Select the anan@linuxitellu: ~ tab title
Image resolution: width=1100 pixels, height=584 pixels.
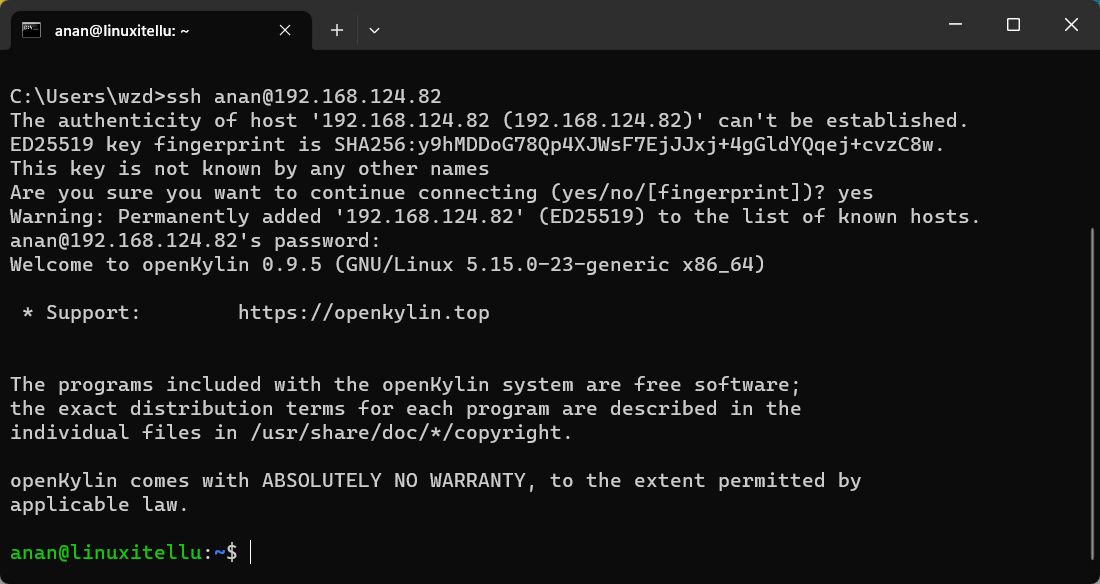tap(122, 31)
